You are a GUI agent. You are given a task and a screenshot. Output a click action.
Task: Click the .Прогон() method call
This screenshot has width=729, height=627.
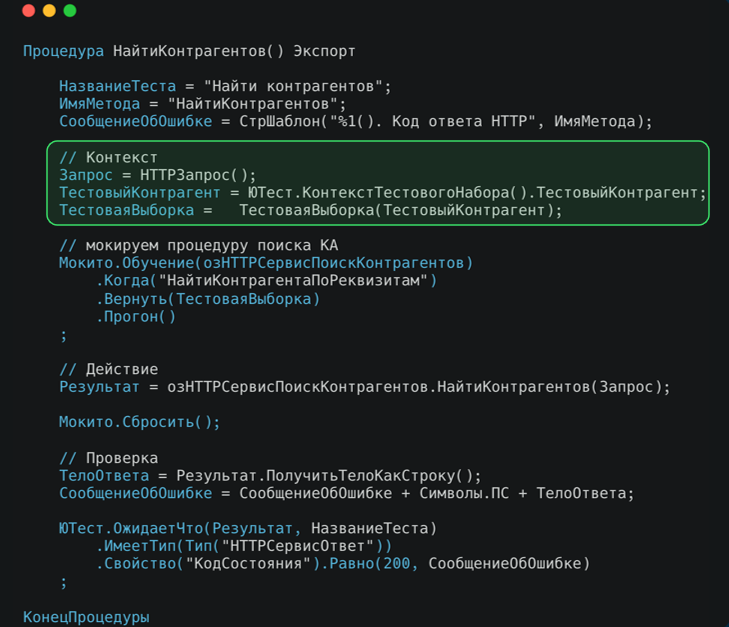click(136, 317)
